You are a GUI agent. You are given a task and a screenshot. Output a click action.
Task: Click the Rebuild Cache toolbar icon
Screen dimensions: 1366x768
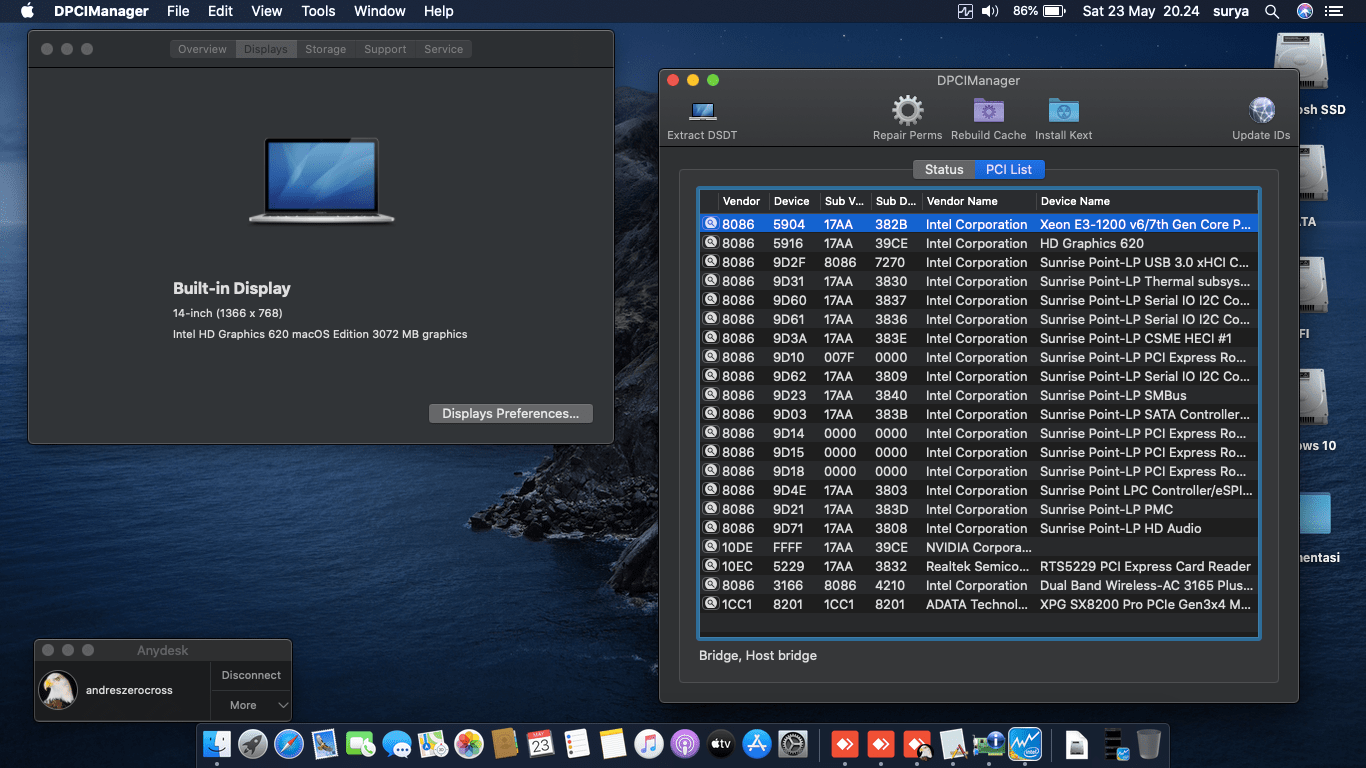click(988, 110)
